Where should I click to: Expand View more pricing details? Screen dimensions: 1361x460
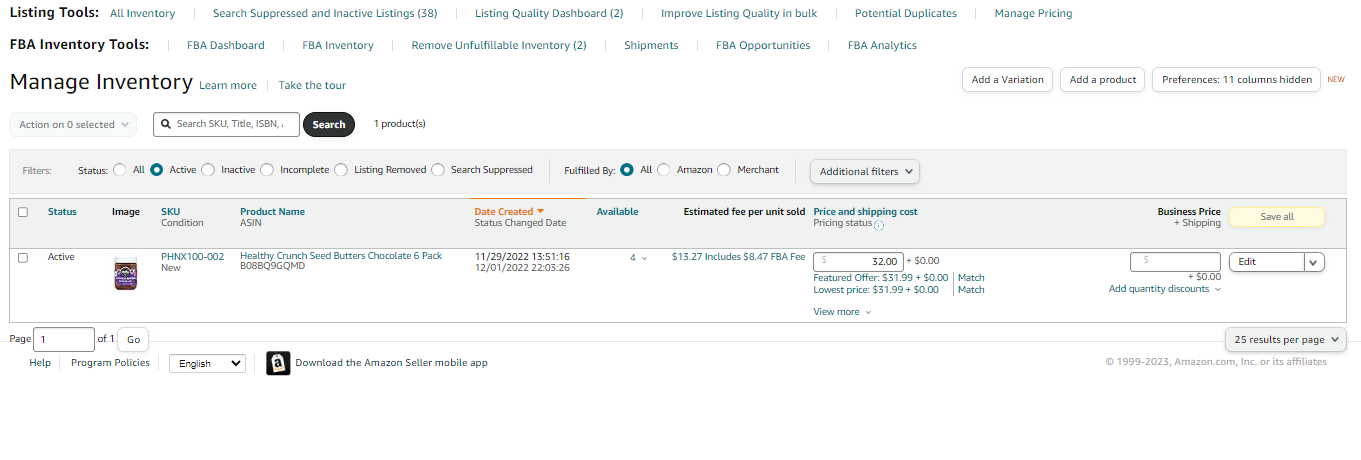(x=842, y=312)
